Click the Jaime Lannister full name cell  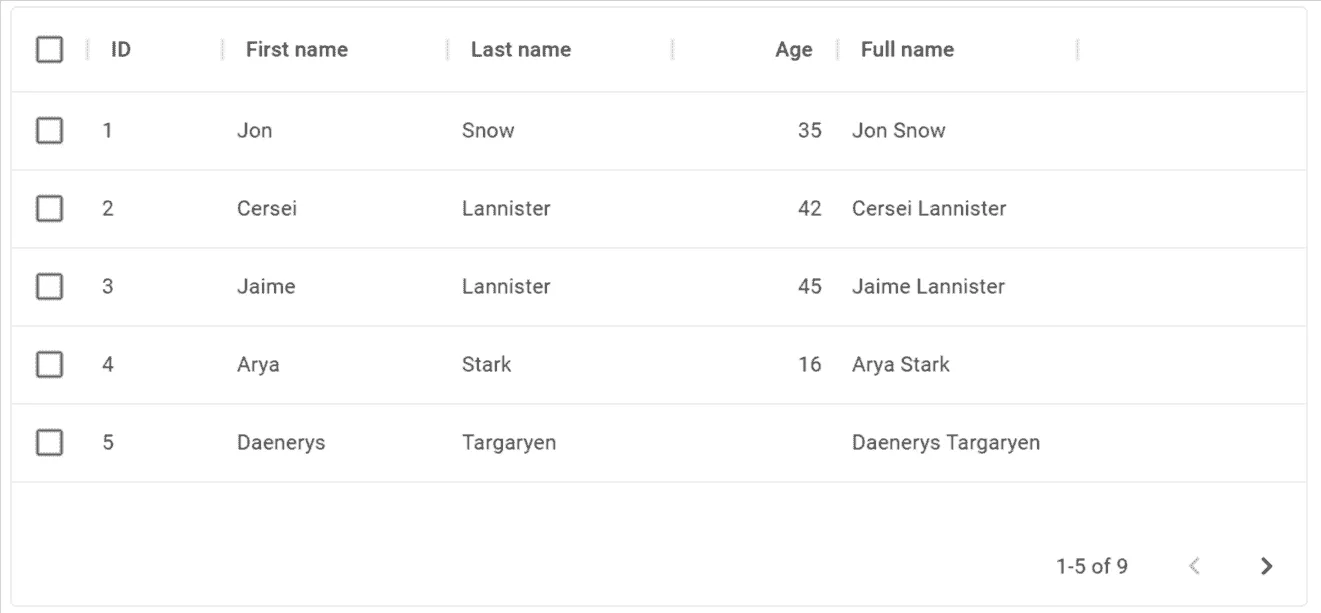pyautogui.click(x=928, y=286)
